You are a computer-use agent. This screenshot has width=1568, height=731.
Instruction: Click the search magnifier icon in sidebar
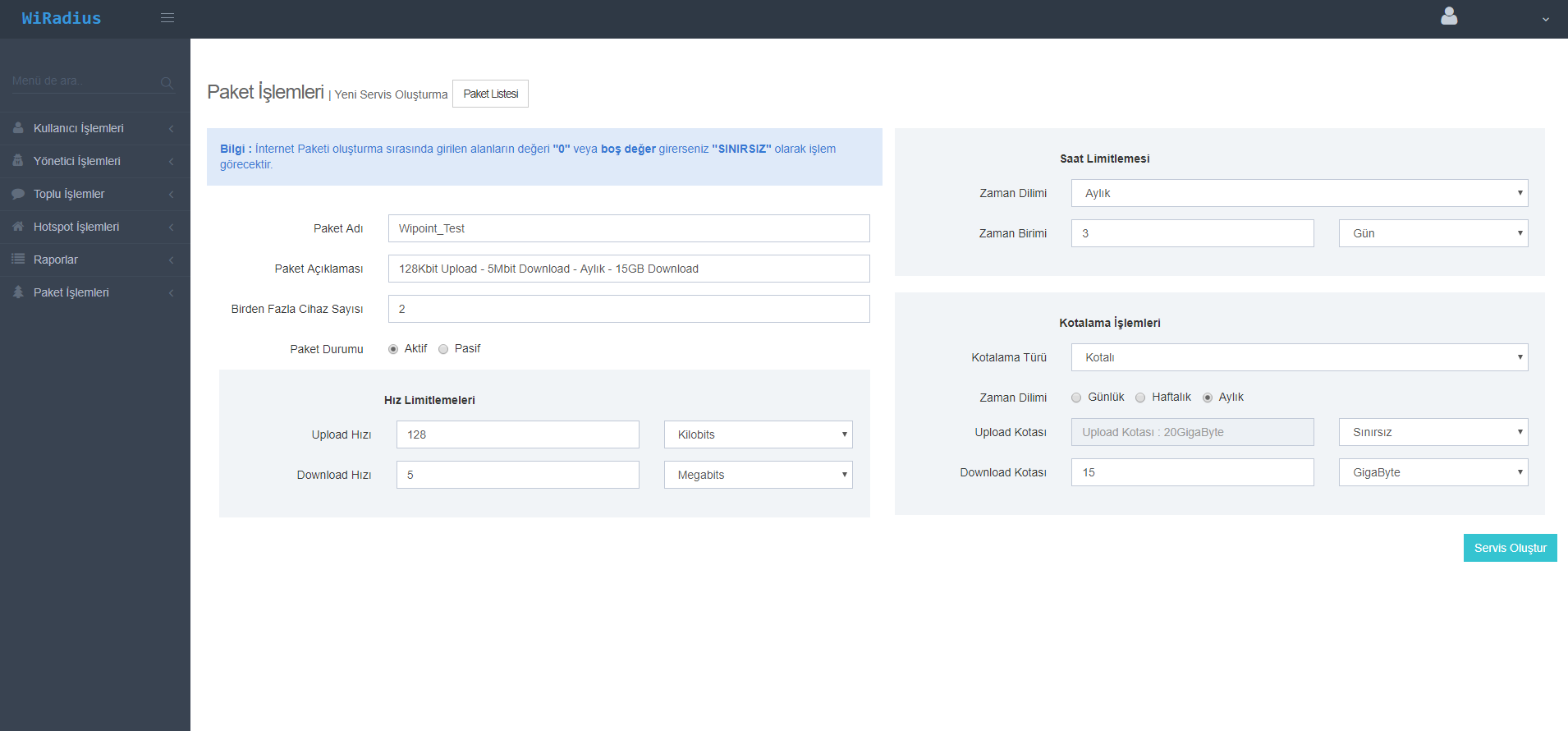pyautogui.click(x=167, y=82)
